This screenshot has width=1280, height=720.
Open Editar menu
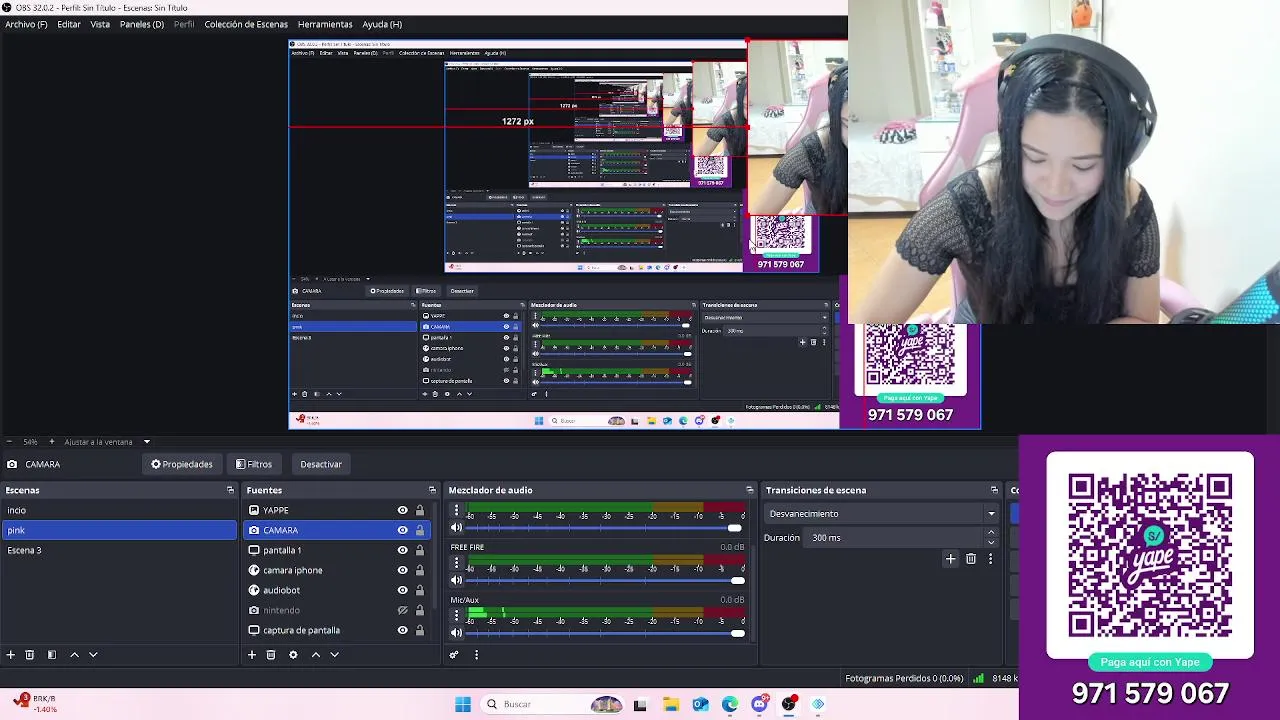click(x=69, y=24)
